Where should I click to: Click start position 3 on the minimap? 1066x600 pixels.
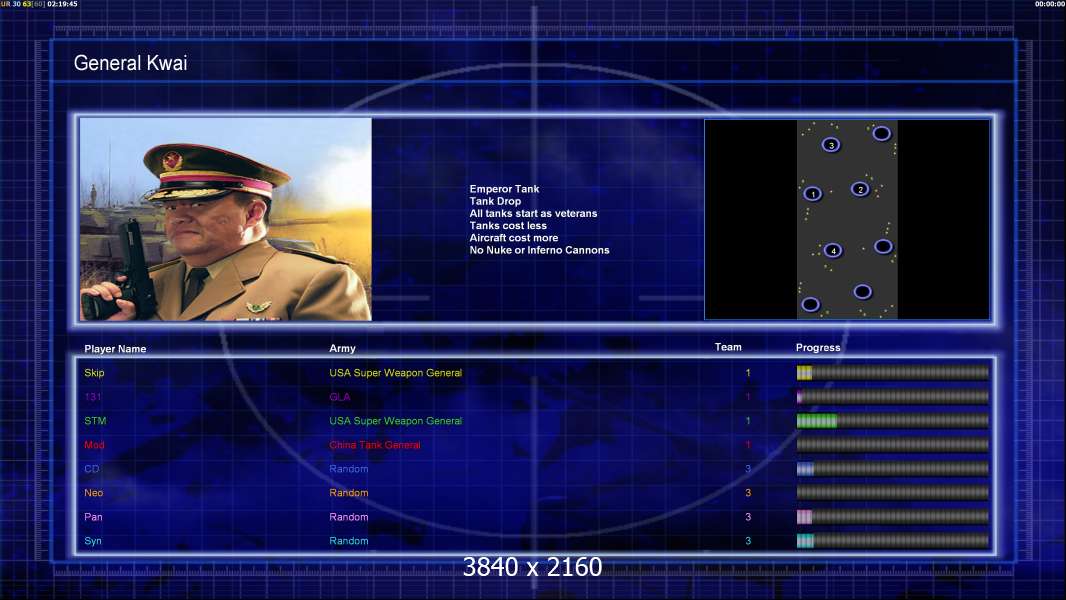point(831,145)
